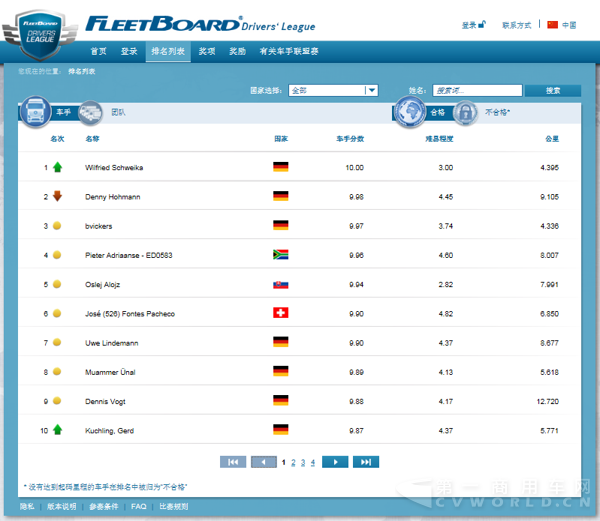This screenshot has width=600, height=521.
Task: Click driver name Kuchling, Gerd
Action: (109, 431)
